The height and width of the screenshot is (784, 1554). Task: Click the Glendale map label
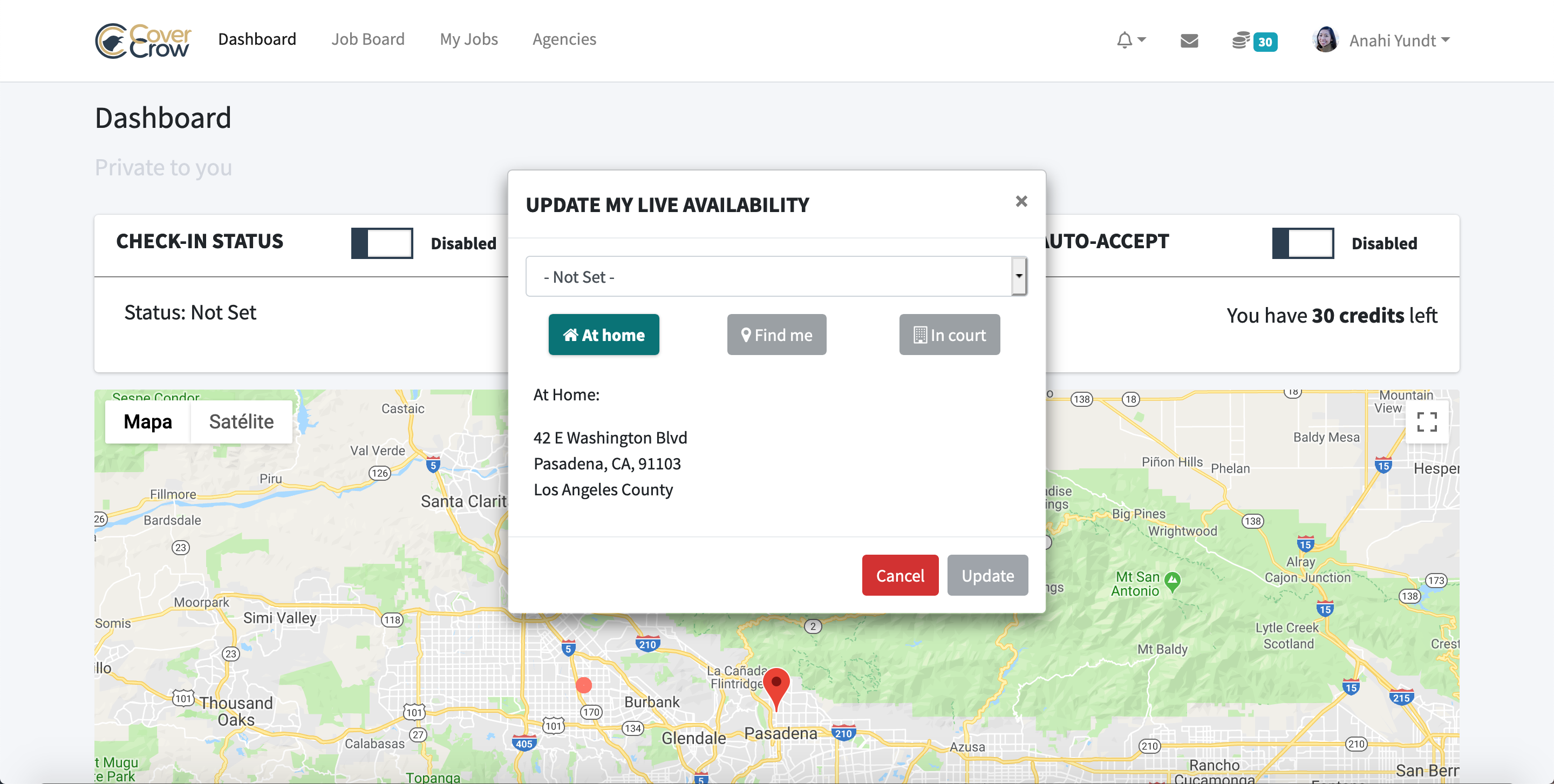click(x=694, y=738)
